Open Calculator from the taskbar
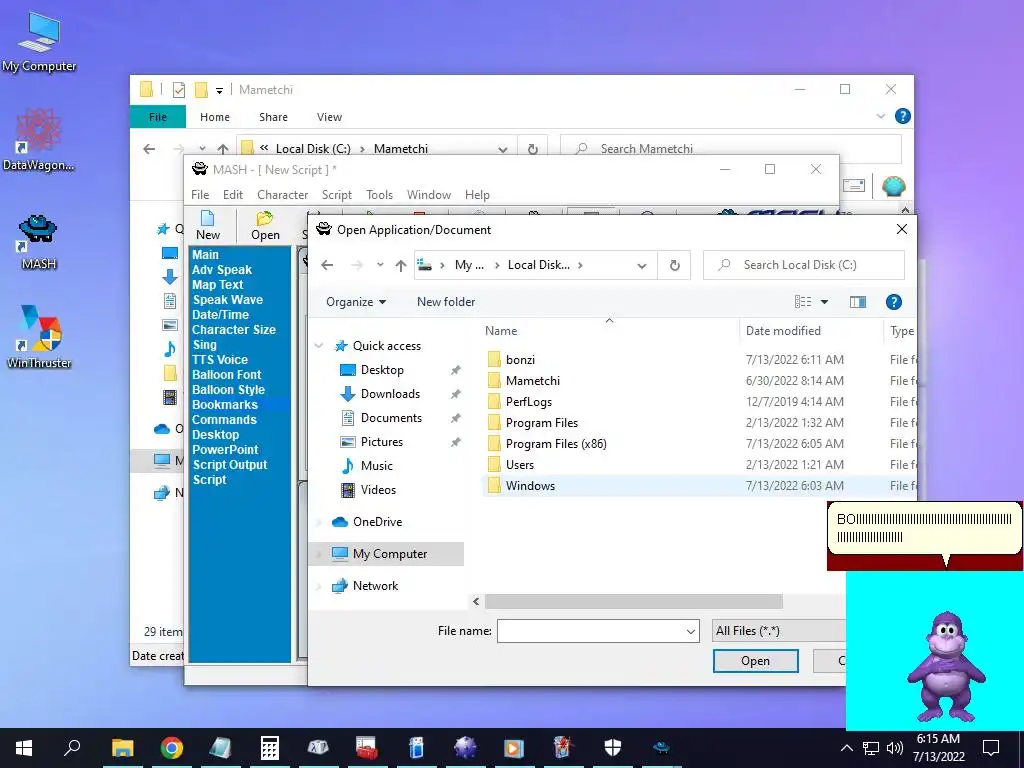 pos(269,748)
